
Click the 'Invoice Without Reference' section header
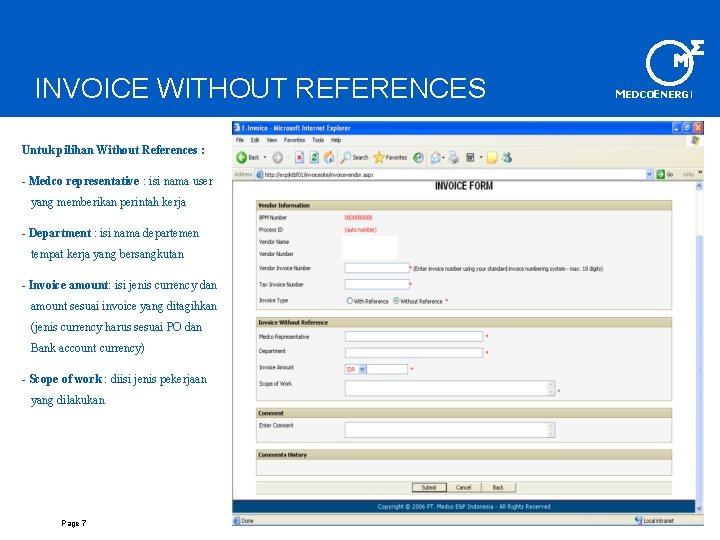(464, 322)
